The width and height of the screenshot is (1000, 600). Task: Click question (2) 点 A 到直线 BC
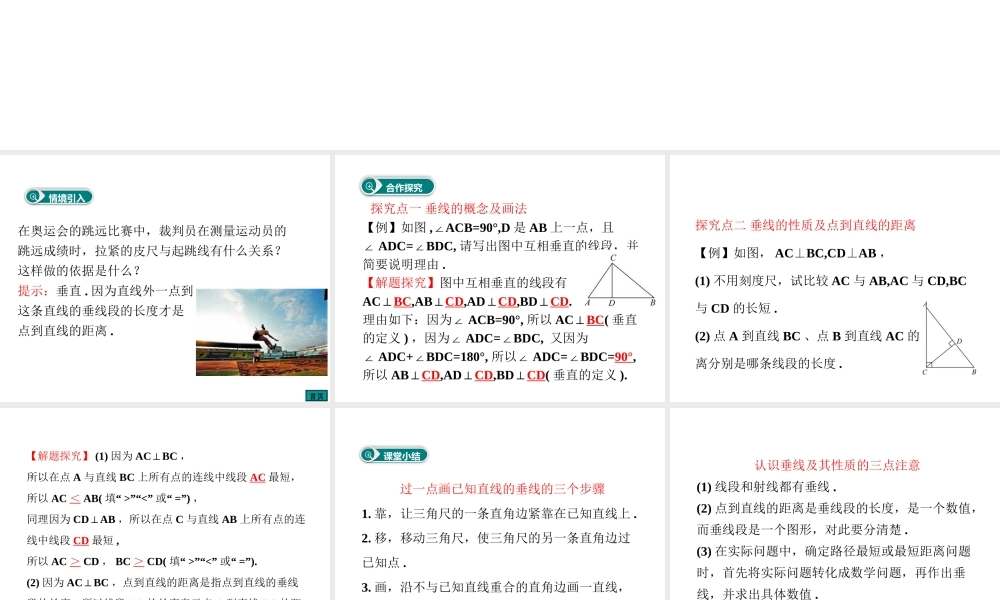coord(807,336)
